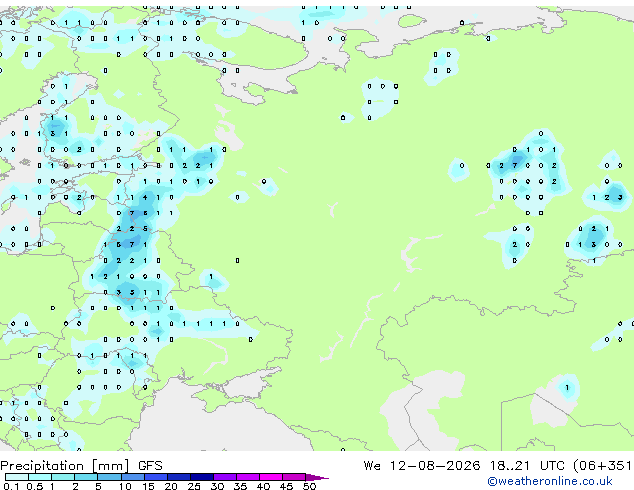This screenshot has width=634, height=490.
Task: Select the 30 mm purple legend swatch
Action: (x=225, y=477)
